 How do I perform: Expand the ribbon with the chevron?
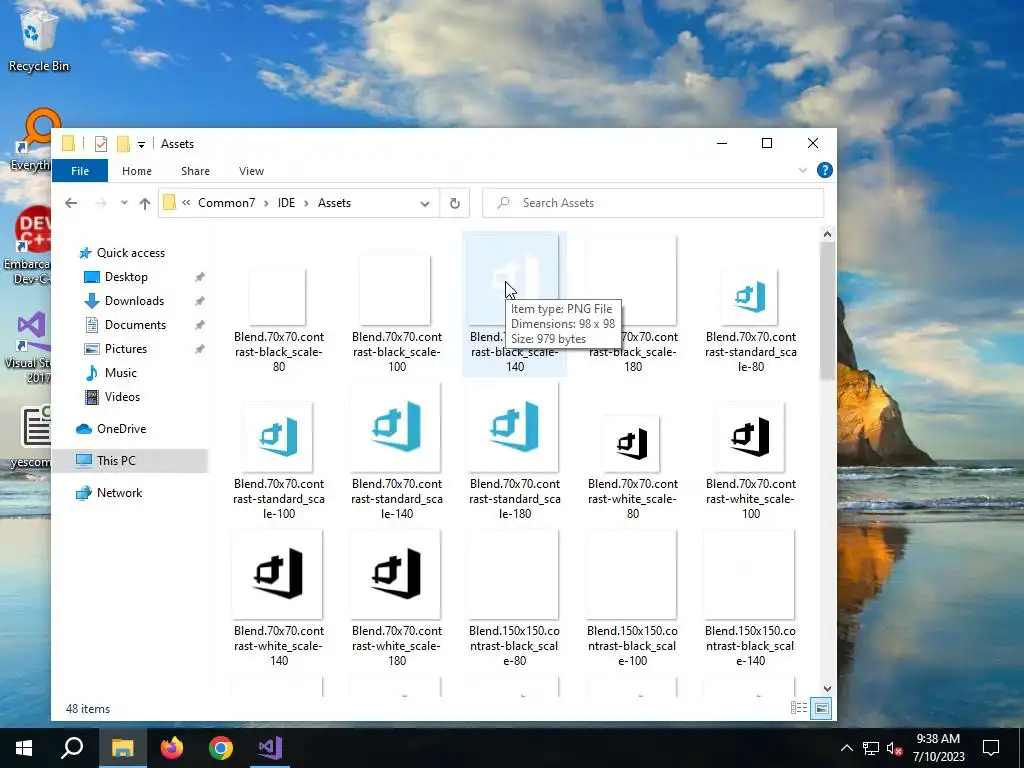(803, 170)
